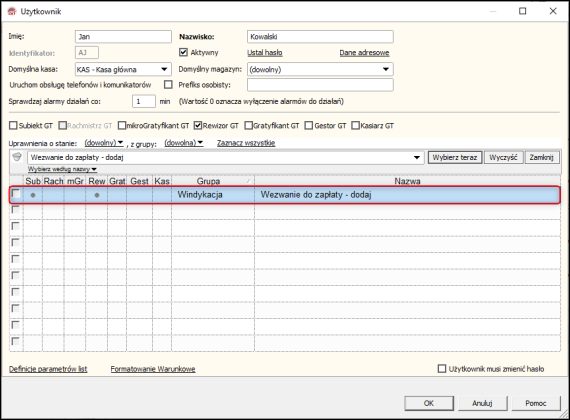This screenshot has height=420, width=570.
Task: Tick the Wezwanie do zapłaty row checkbox
Action: click(x=16, y=193)
